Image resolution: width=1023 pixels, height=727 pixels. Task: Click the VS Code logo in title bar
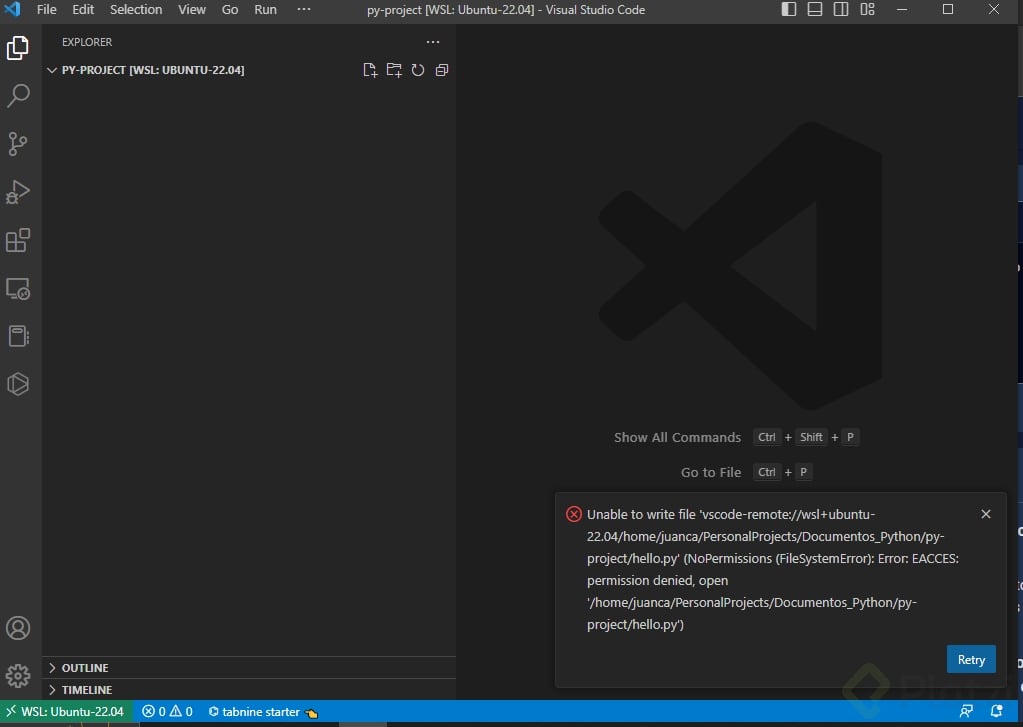(x=12, y=9)
